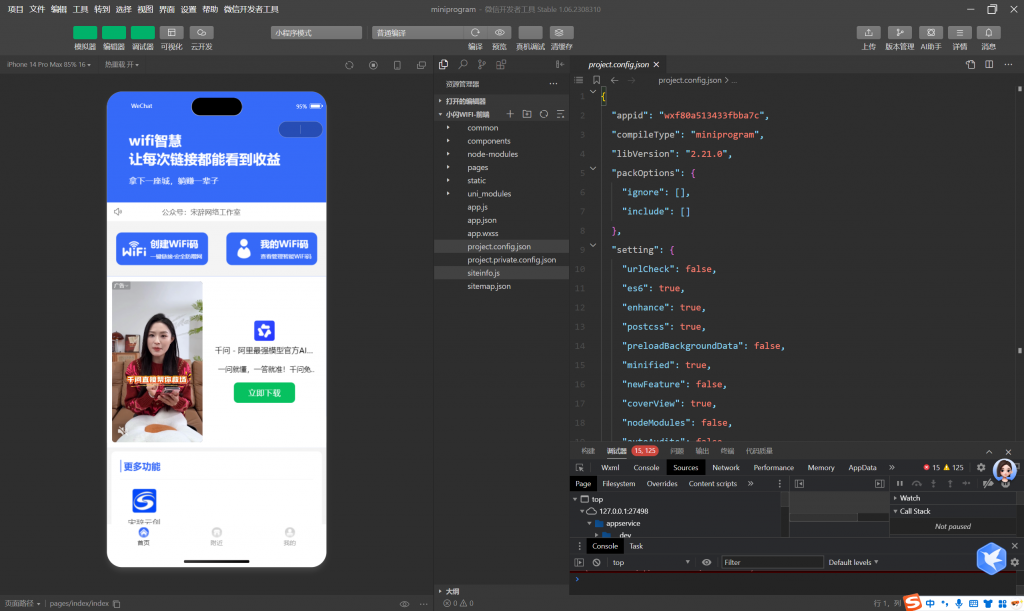The image size is (1024, 611).
Task: Switch to the Network tab
Action: point(726,467)
